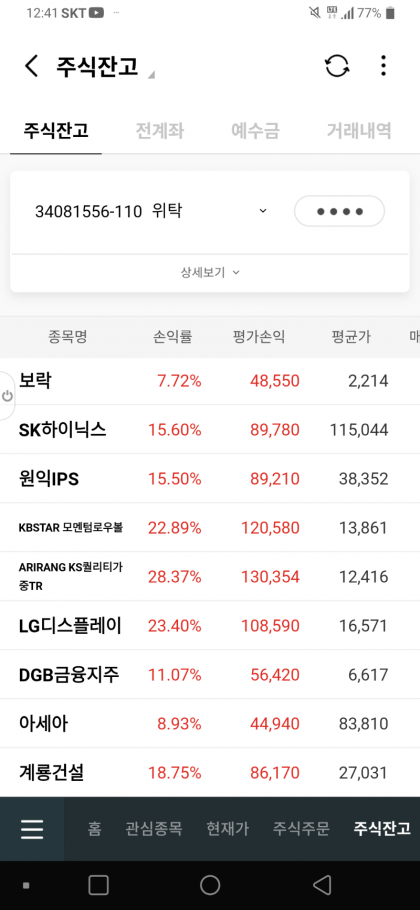
Task: Open the hamburger menu in the bottom bar
Action: click(x=32, y=829)
